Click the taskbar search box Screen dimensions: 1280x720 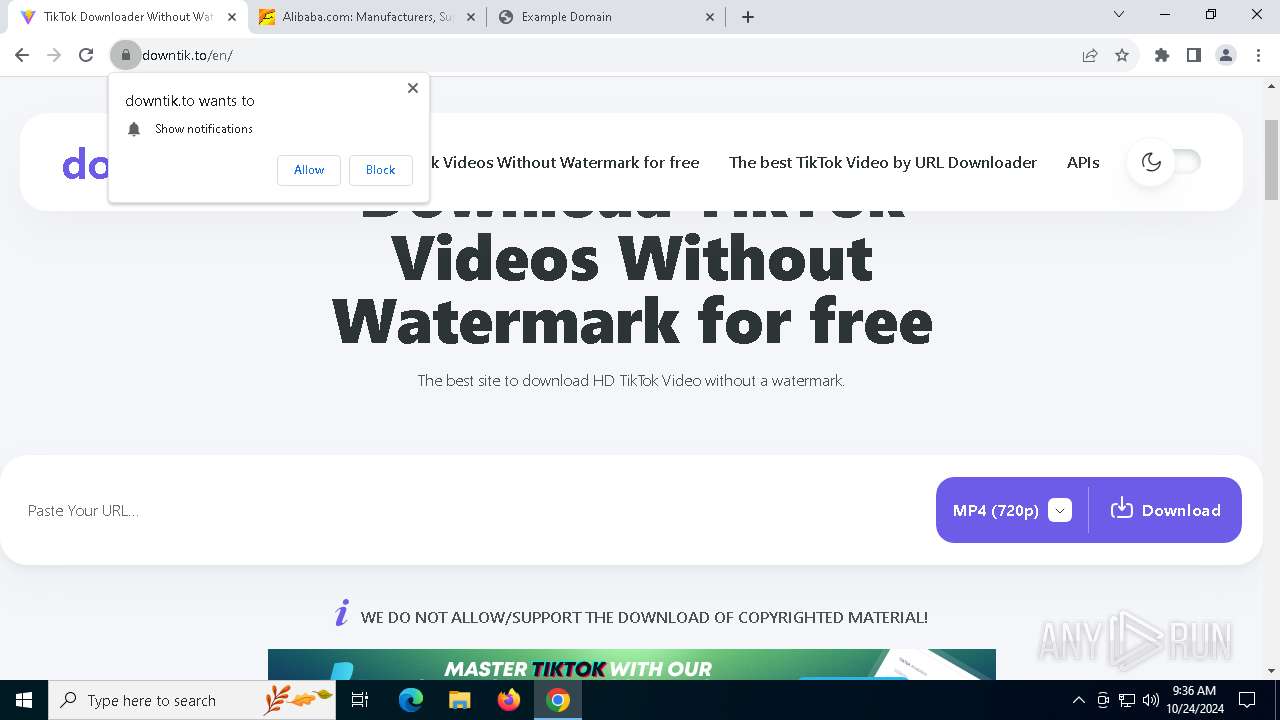tap(192, 700)
